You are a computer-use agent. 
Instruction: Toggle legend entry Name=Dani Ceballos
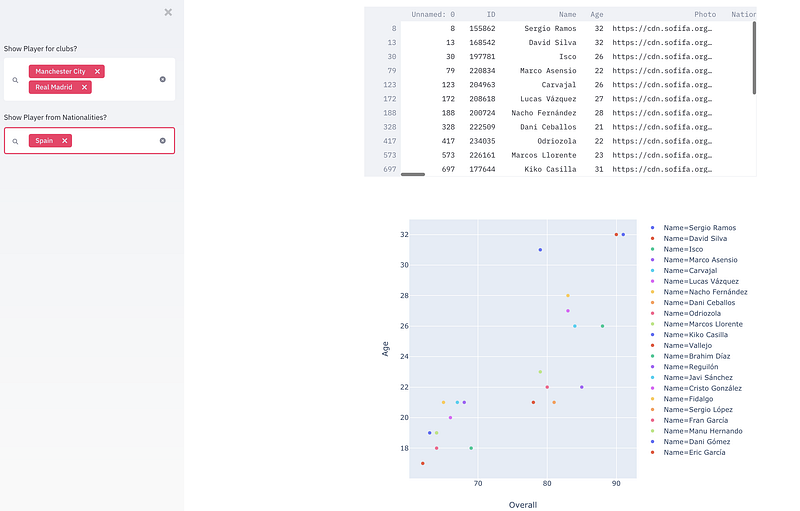pyautogui.click(x=699, y=303)
